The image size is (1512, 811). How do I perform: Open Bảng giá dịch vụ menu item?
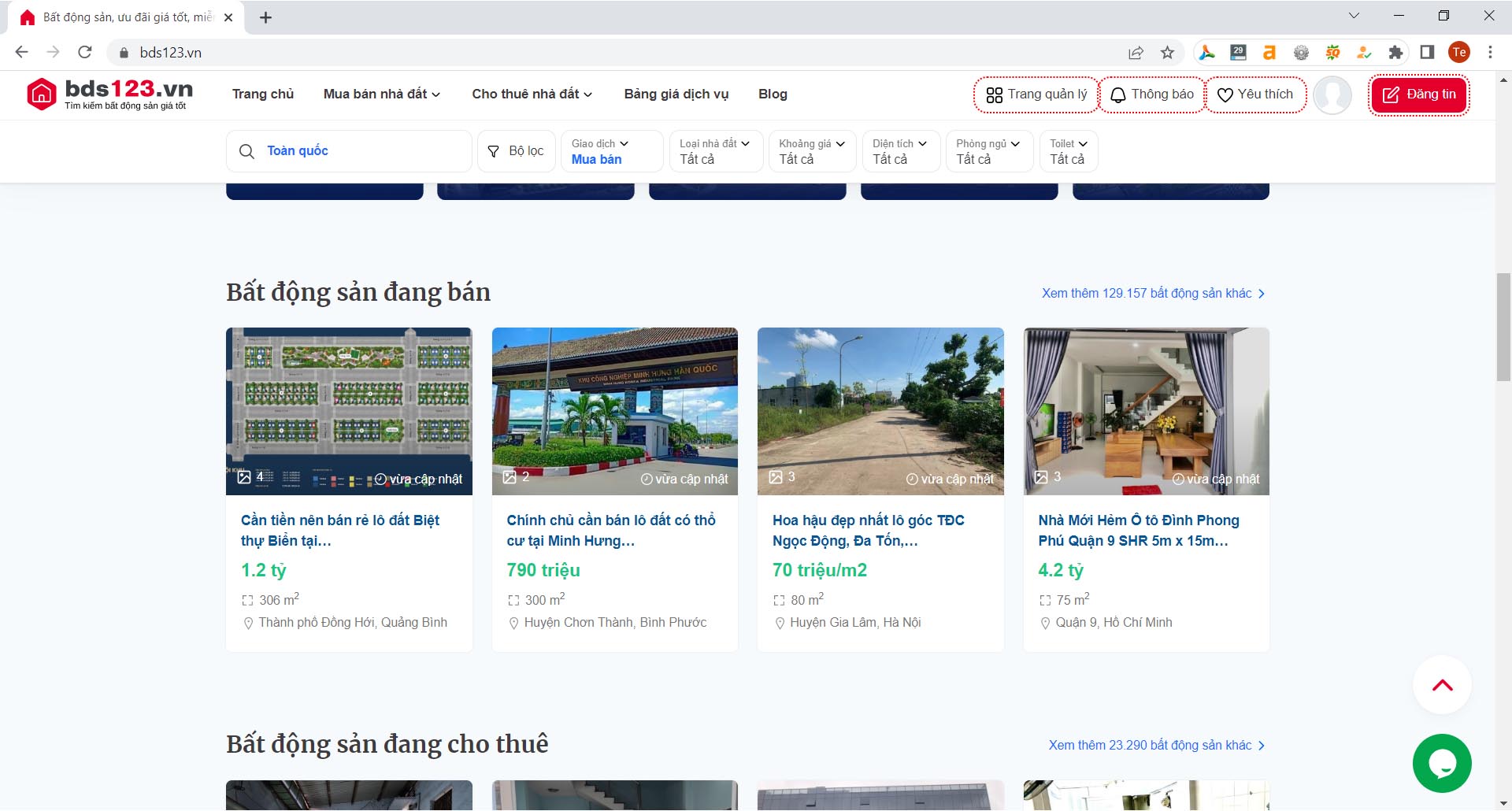[676, 94]
